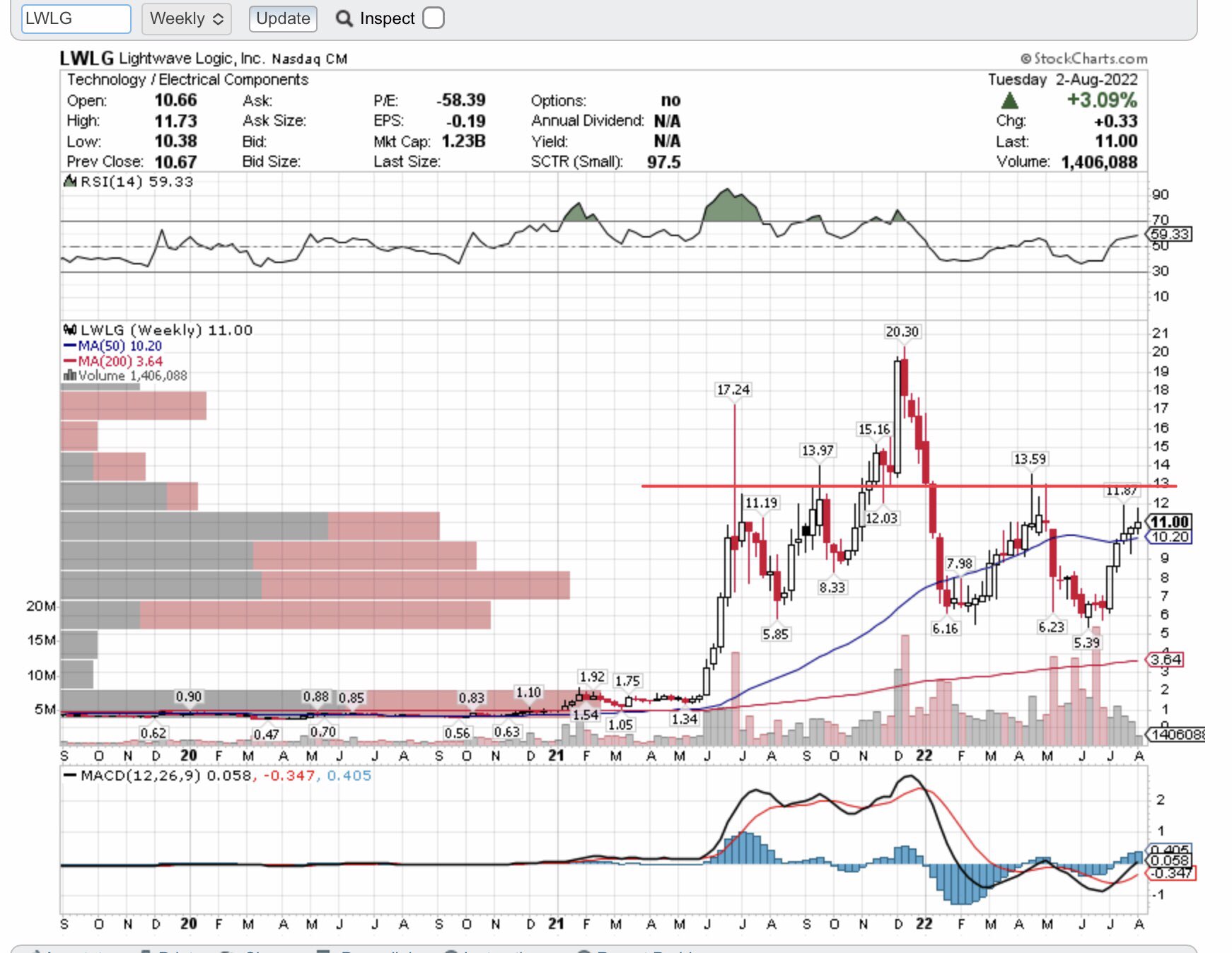Viewport: 1232px width, 953px height.
Task: Click the Tuesday 2-Aug-2022 date
Action: (x=1063, y=79)
